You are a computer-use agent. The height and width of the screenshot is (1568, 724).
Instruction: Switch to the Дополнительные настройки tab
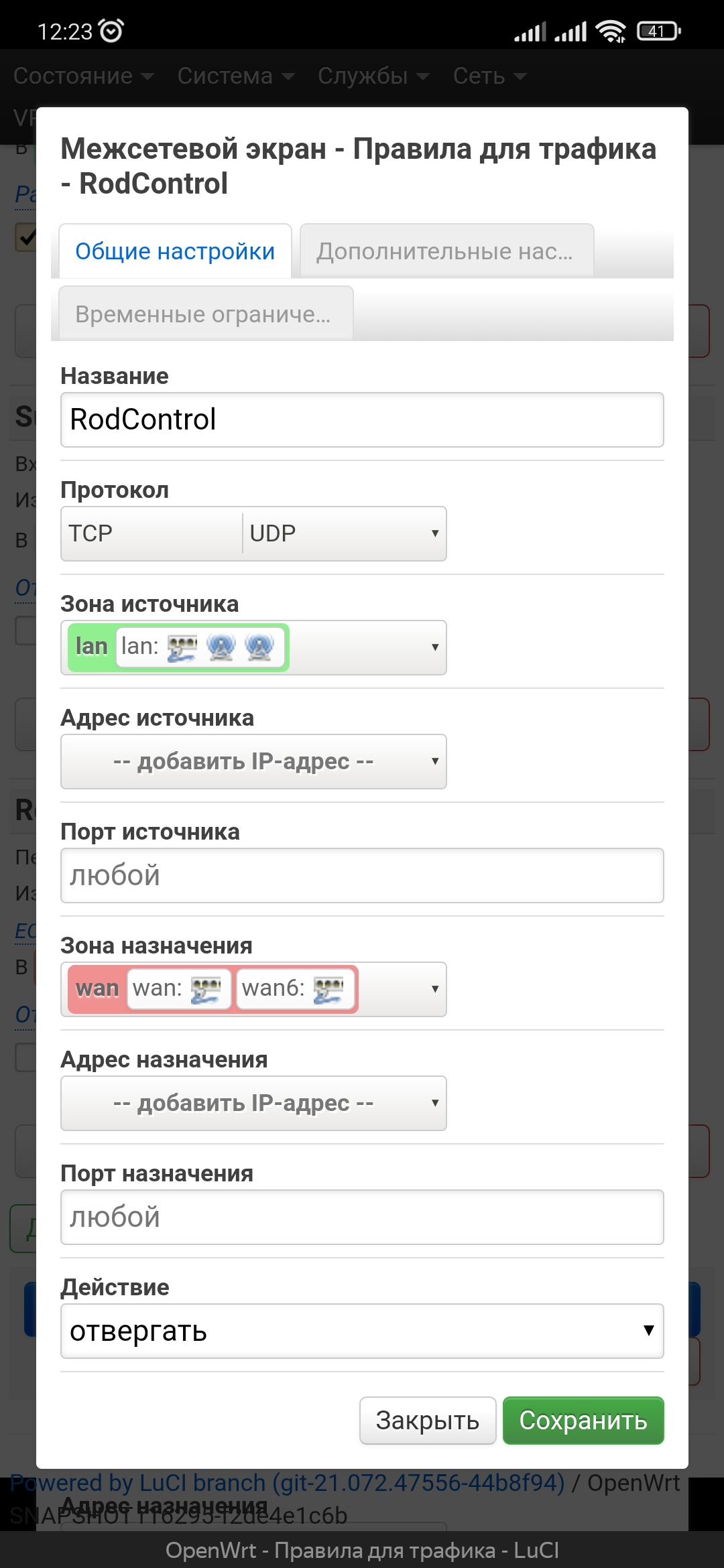(446, 251)
